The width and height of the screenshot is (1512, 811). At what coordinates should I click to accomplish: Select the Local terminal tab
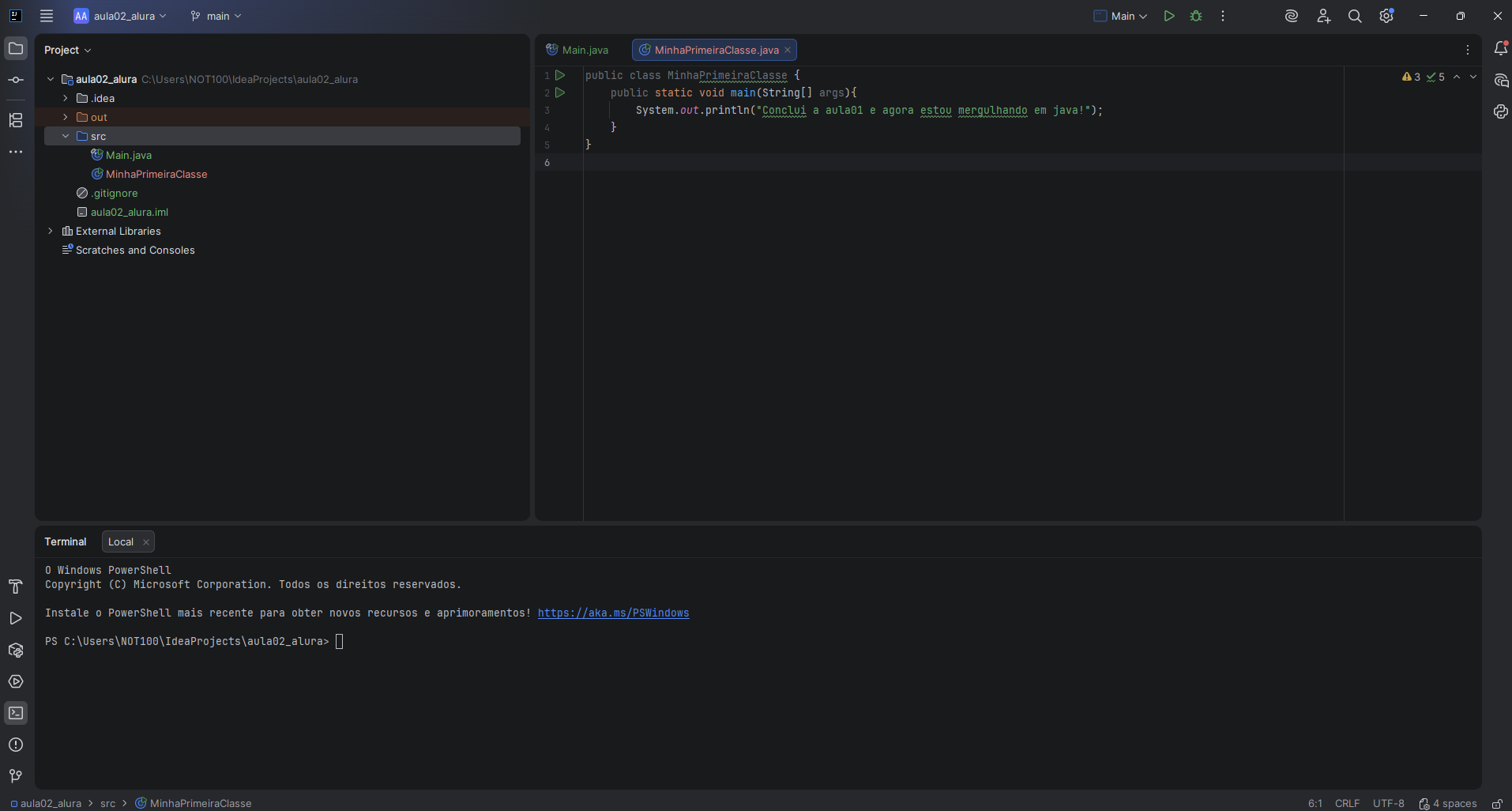pyautogui.click(x=121, y=541)
